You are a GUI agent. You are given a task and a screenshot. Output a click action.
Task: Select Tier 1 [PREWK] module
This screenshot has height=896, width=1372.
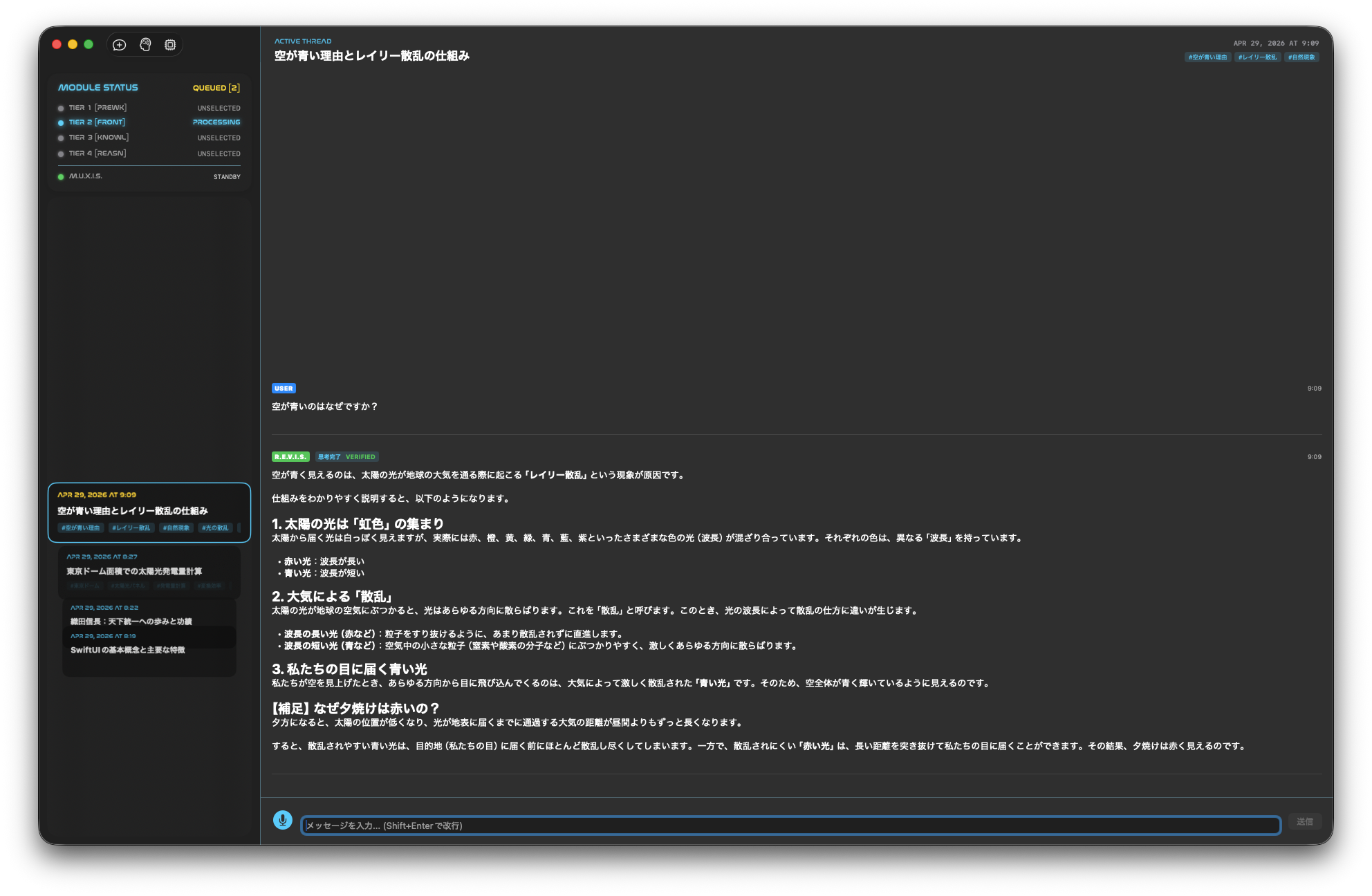coord(98,108)
